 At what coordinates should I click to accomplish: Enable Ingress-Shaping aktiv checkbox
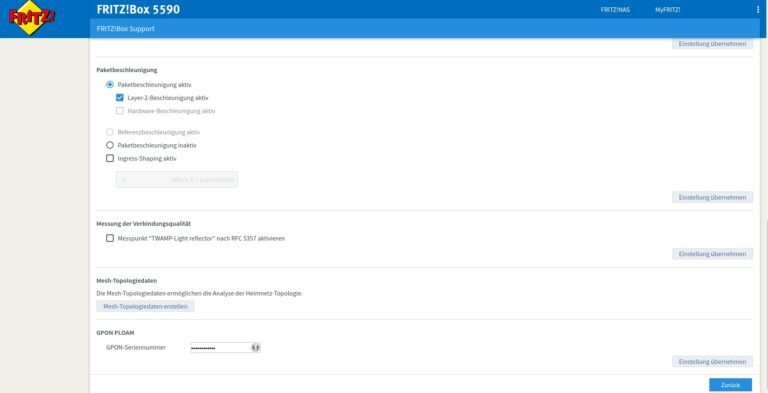pos(110,158)
